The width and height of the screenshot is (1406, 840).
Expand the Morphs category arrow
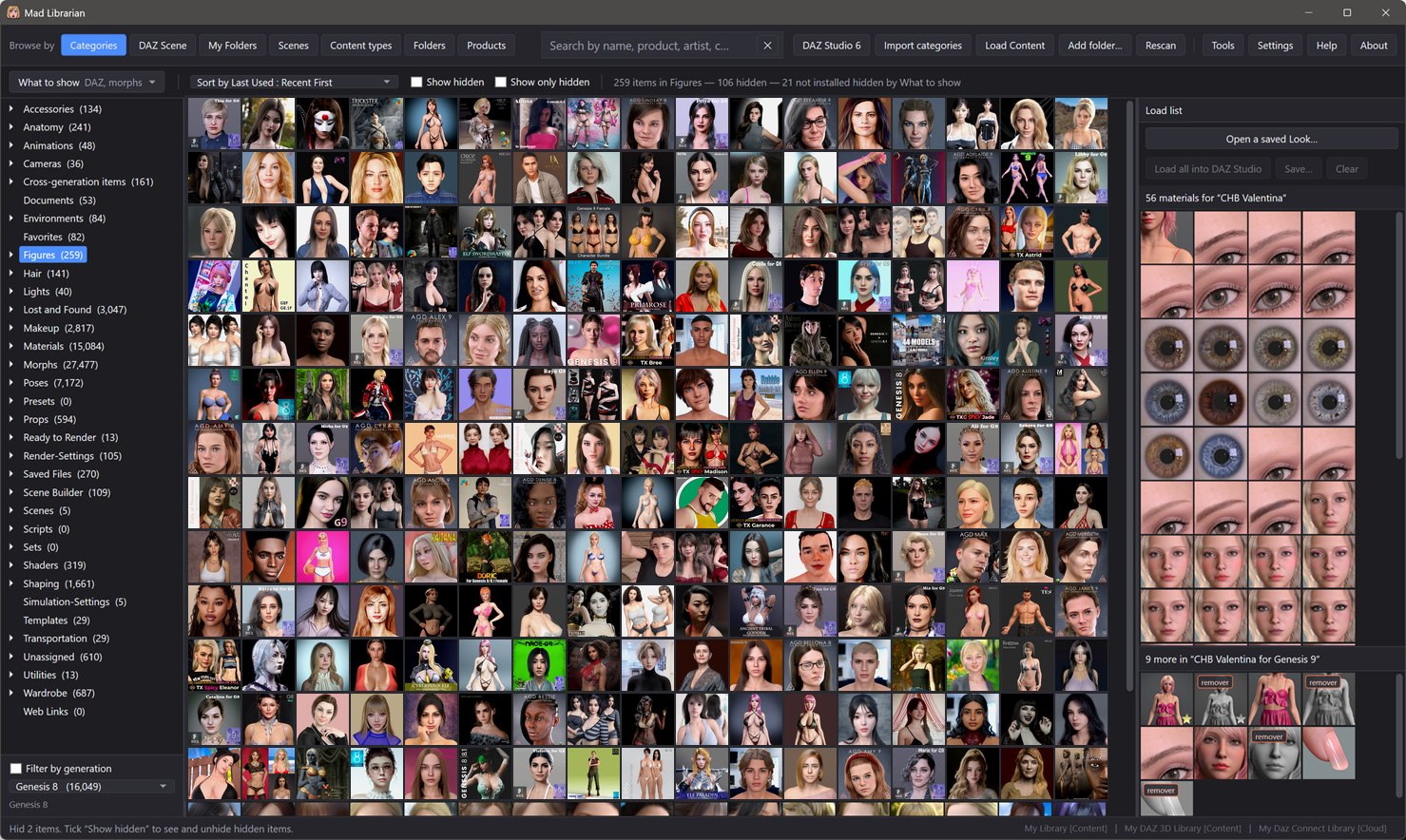(x=11, y=365)
